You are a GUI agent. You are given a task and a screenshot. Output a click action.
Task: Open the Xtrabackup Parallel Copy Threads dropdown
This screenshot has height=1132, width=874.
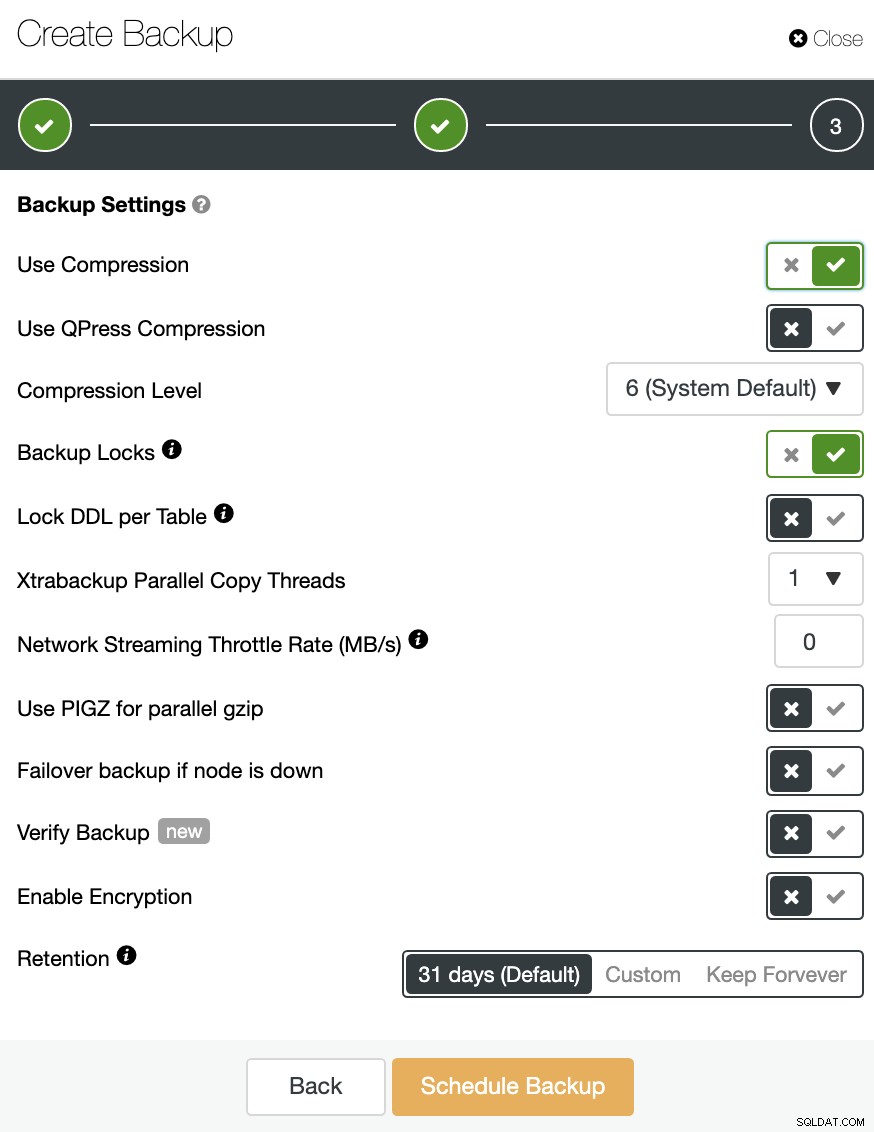(816, 579)
